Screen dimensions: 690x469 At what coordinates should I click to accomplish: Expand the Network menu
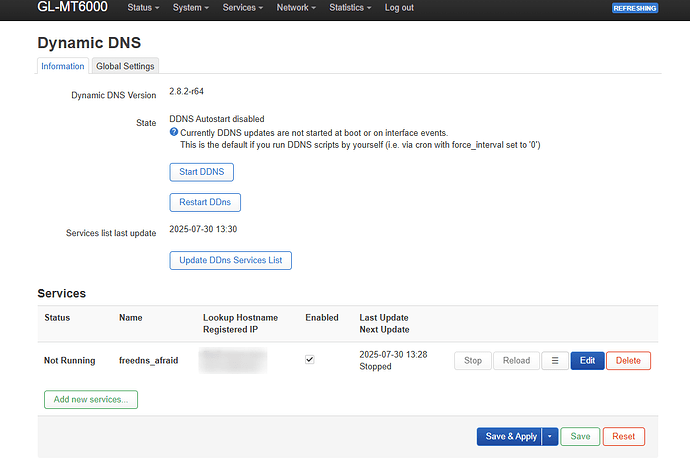[x=297, y=8]
